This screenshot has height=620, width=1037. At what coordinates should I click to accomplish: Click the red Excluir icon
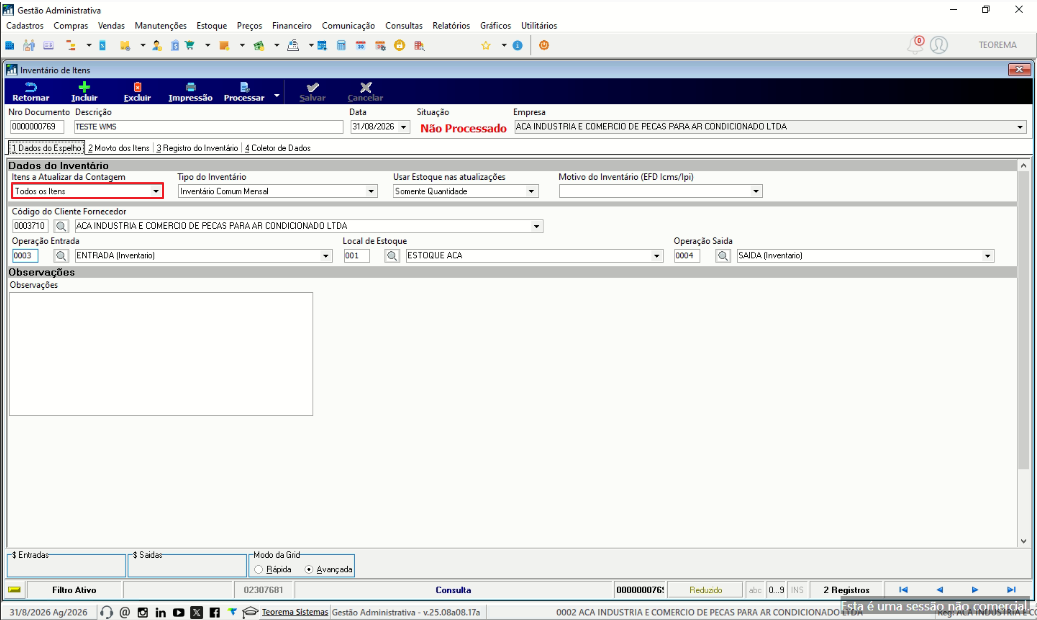(137, 87)
